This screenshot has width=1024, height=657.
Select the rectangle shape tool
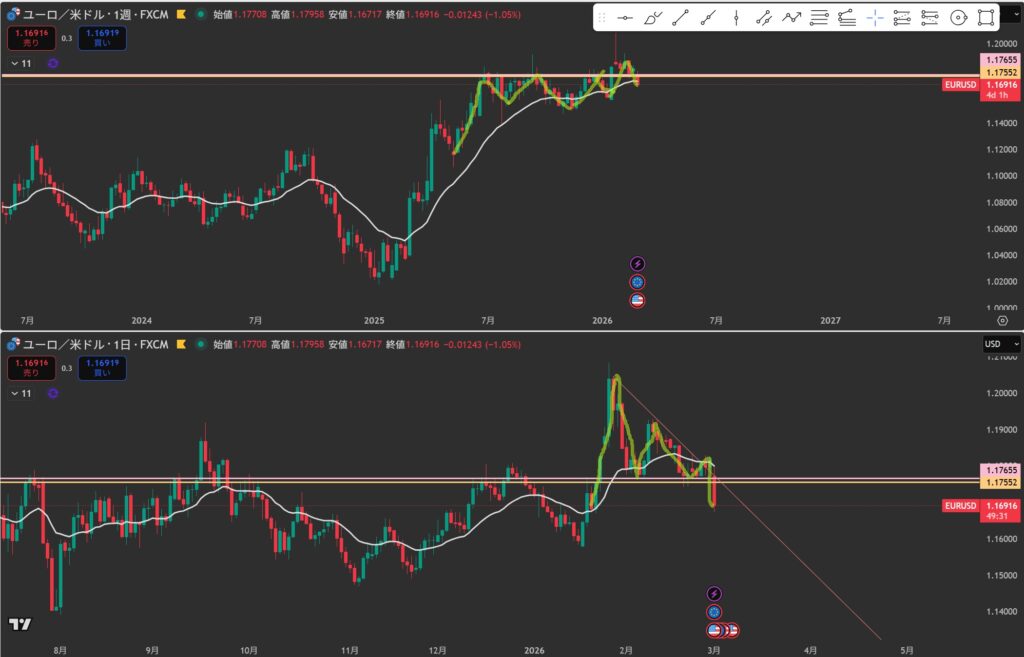pyautogui.click(x=986, y=17)
